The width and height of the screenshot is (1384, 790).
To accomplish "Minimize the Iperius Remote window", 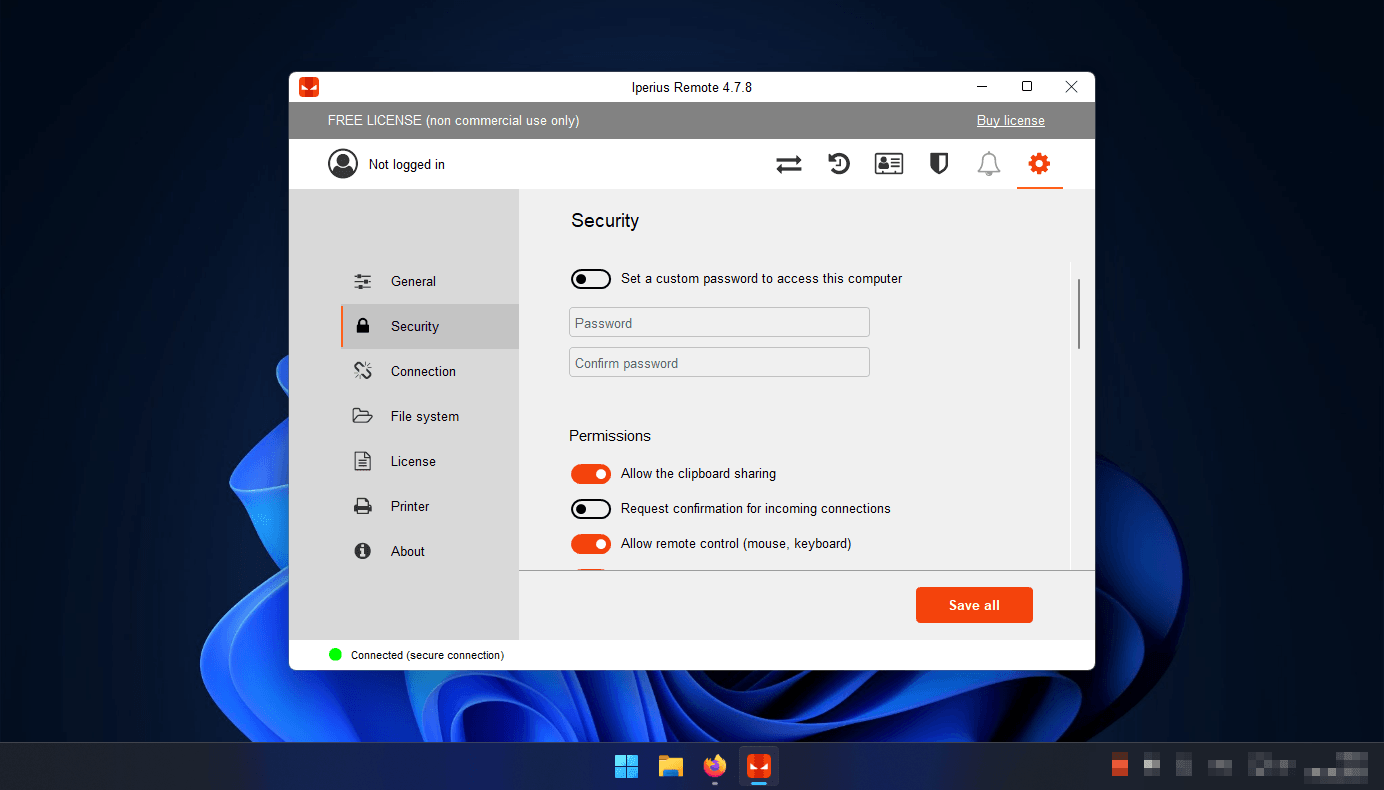I will click(x=982, y=87).
